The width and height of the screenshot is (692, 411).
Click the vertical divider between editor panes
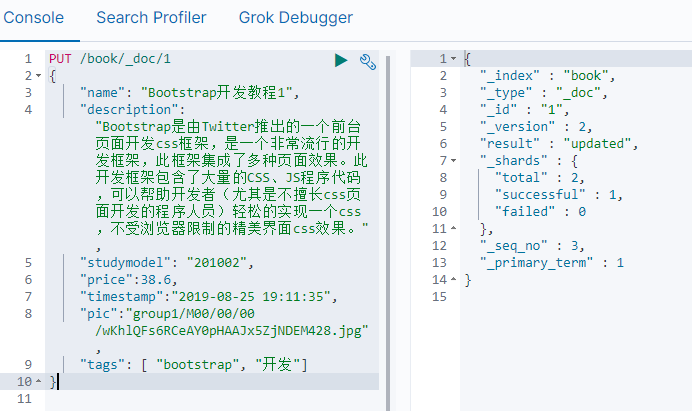click(x=388, y=233)
